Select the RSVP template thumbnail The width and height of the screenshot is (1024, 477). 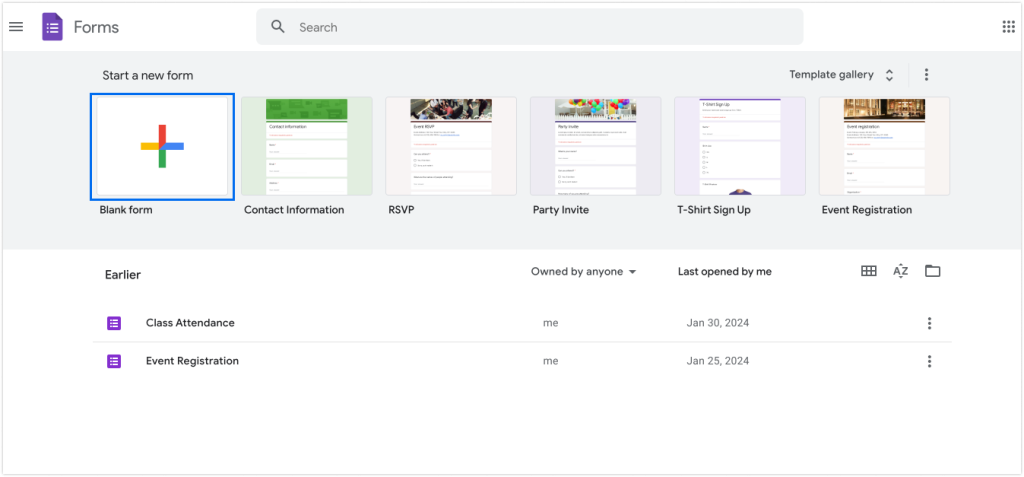[451, 146]
